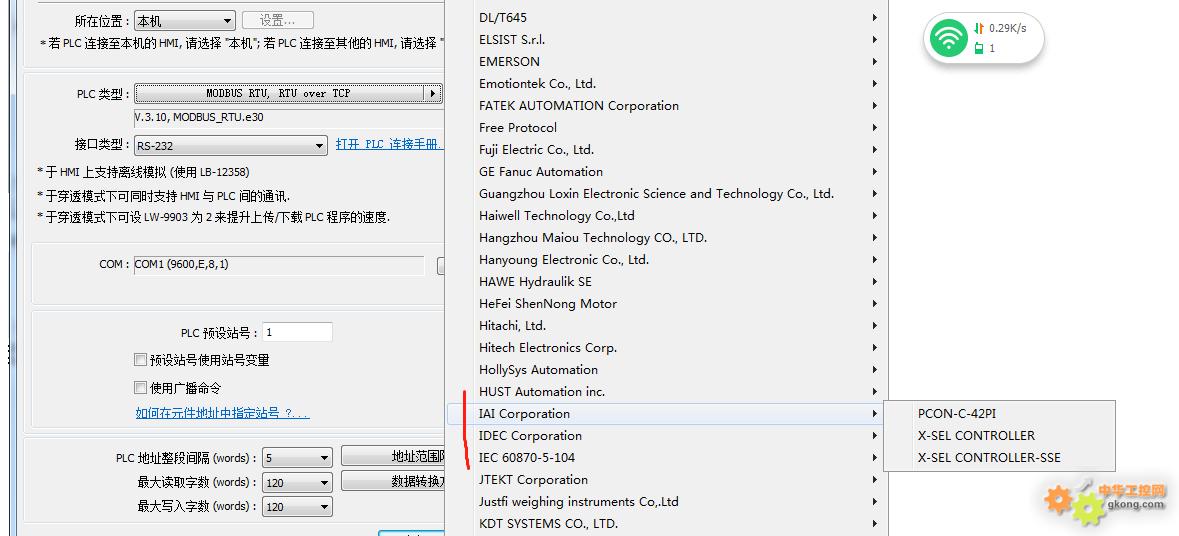Expand the EMERSON submenu arrow
The image size is (1179, 536).
click(x=875, y=62)
